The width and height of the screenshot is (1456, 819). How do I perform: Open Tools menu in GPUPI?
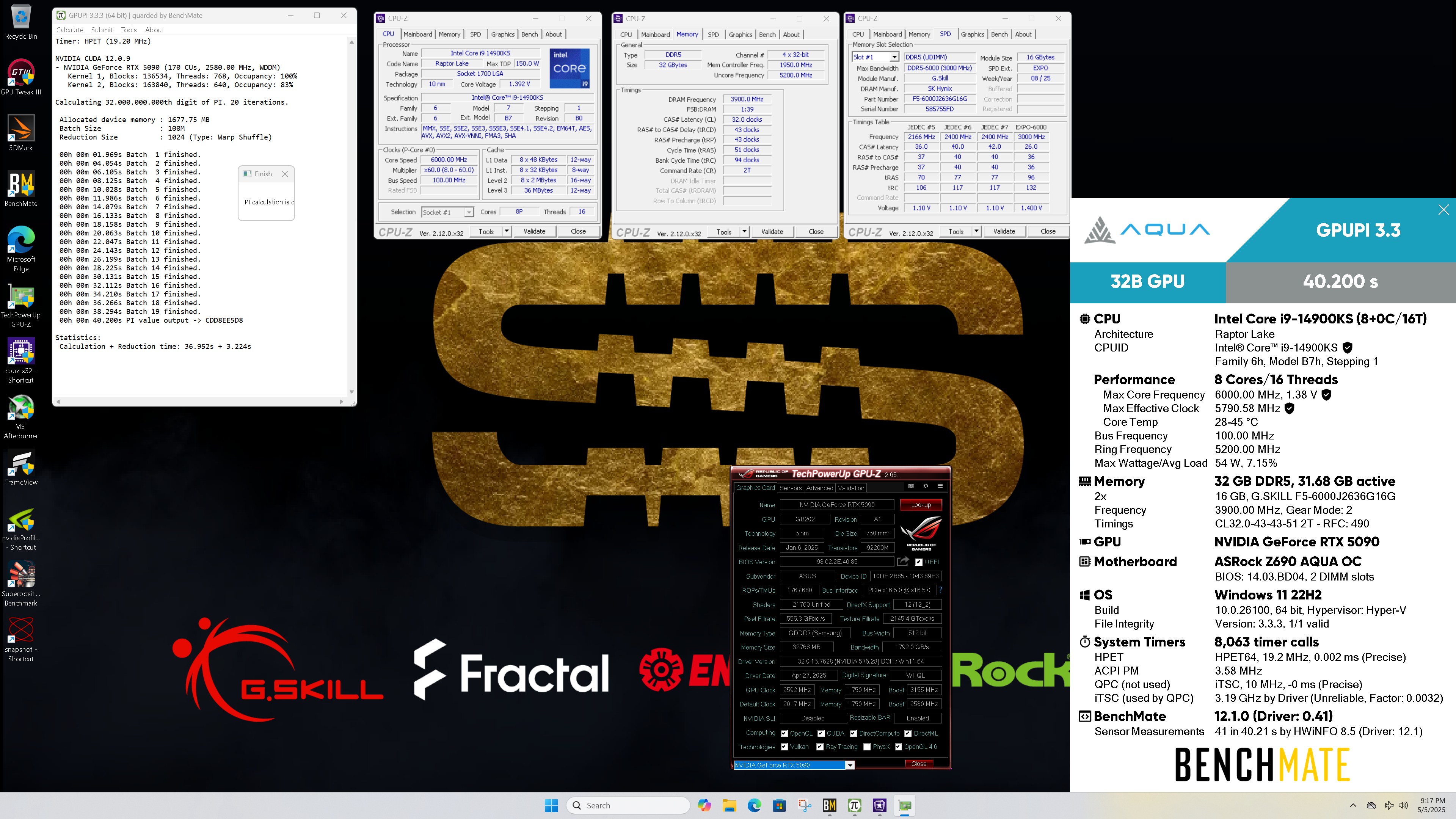129,30
